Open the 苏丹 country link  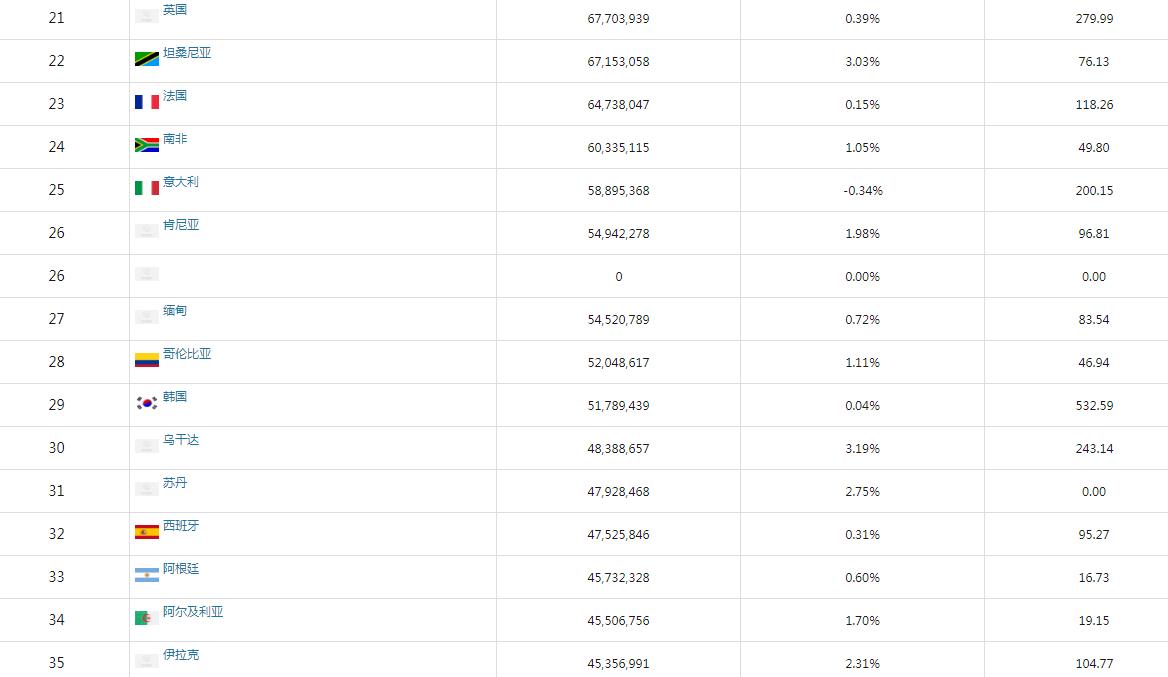(175, 483)
